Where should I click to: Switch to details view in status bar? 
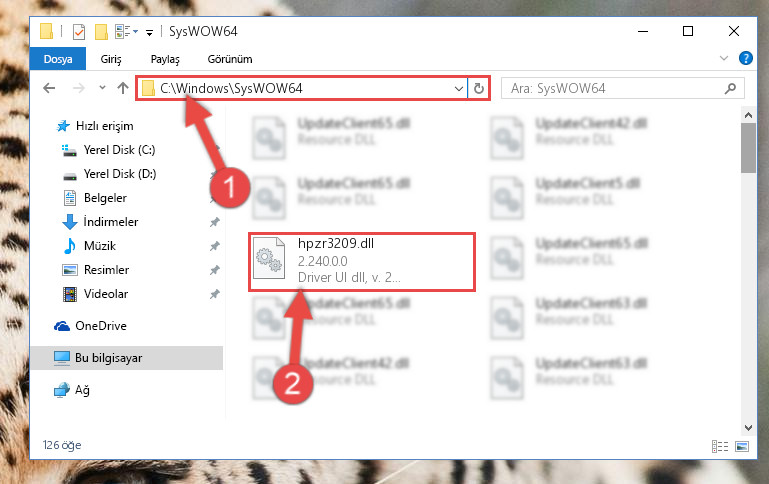click(720, 446)
